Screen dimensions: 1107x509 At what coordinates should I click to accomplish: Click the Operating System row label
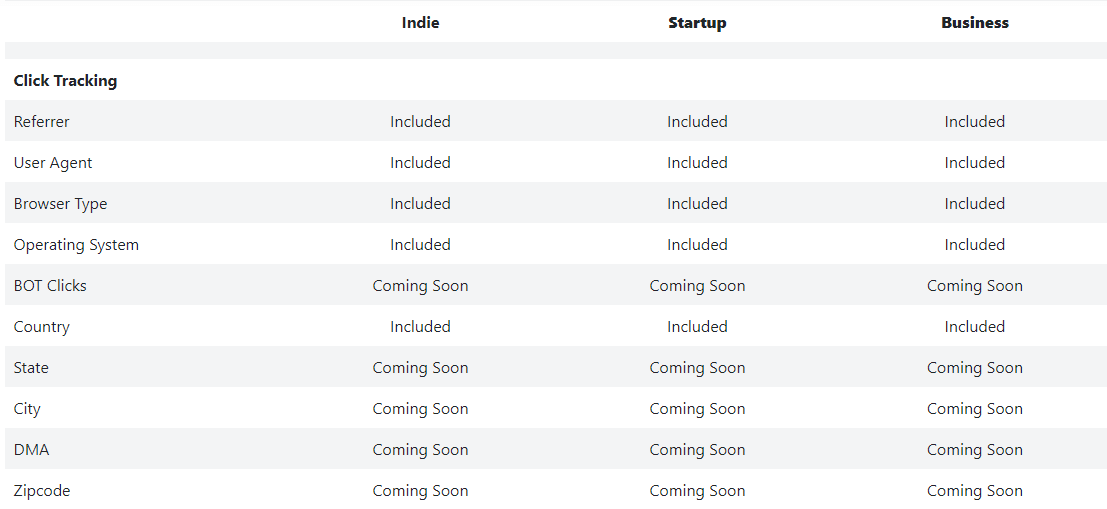[76, 244]
